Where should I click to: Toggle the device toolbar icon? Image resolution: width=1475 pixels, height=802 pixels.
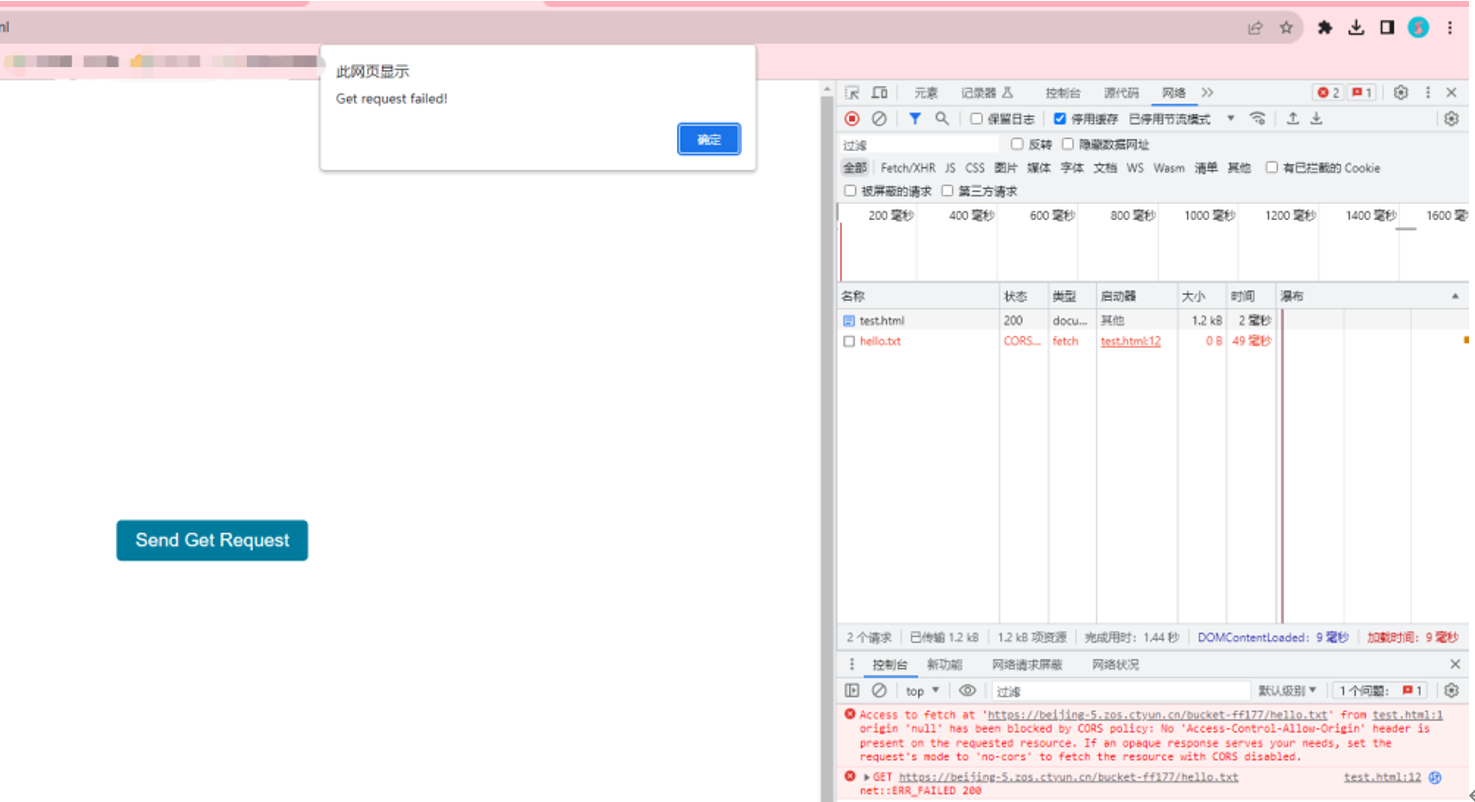[879, 93]
